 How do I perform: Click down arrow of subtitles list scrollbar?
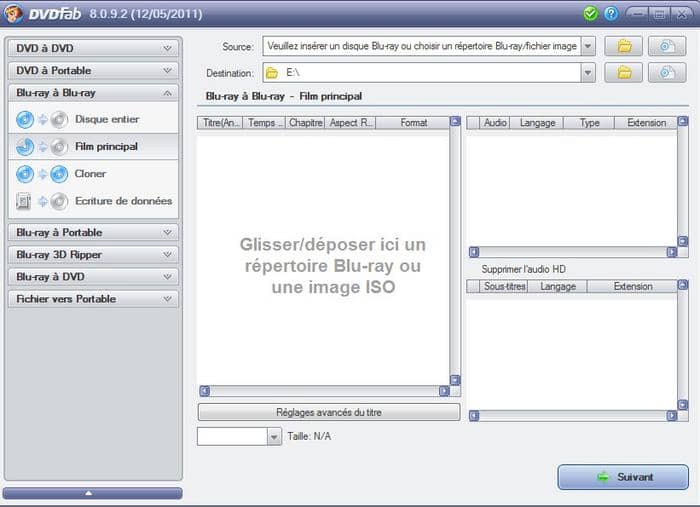click(x=683, y=405)
